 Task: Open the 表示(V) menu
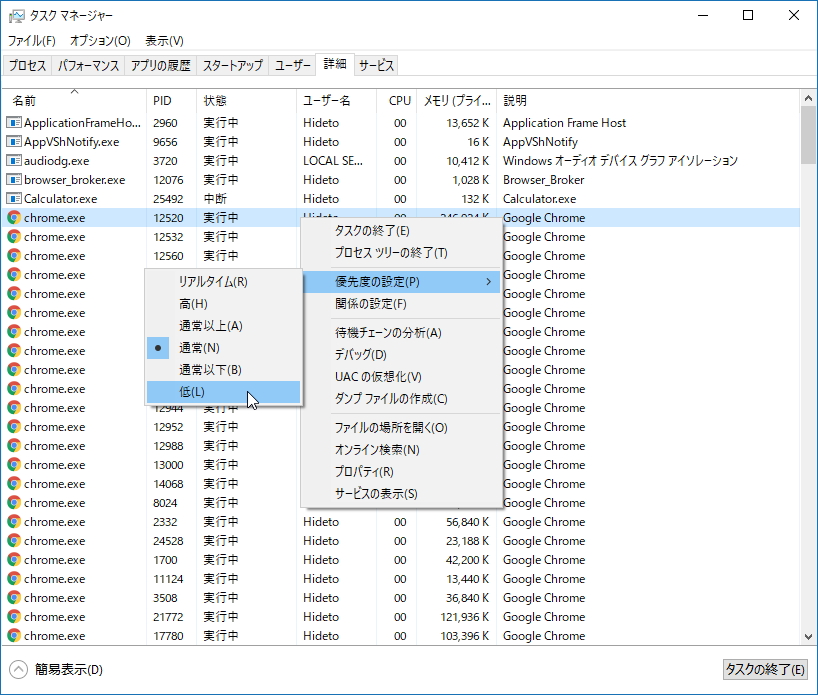(164, 41)
